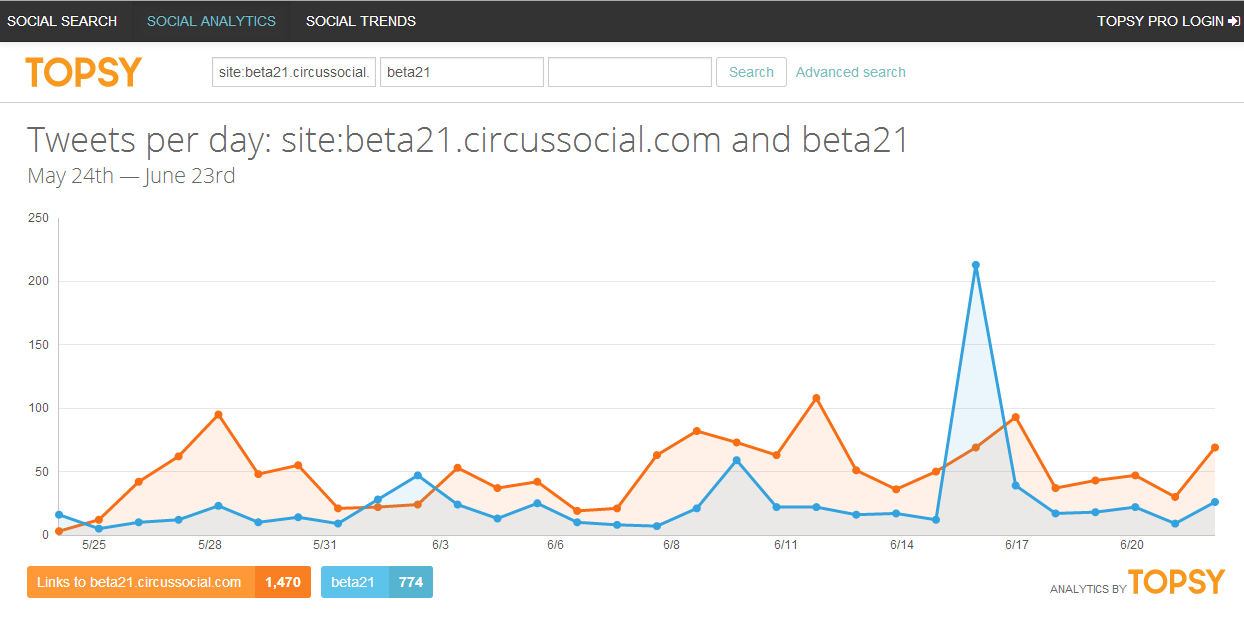This screenshot has height=623, width=1244.
Task: Click the beta21 search term field
Action: (x=461, y=72)
